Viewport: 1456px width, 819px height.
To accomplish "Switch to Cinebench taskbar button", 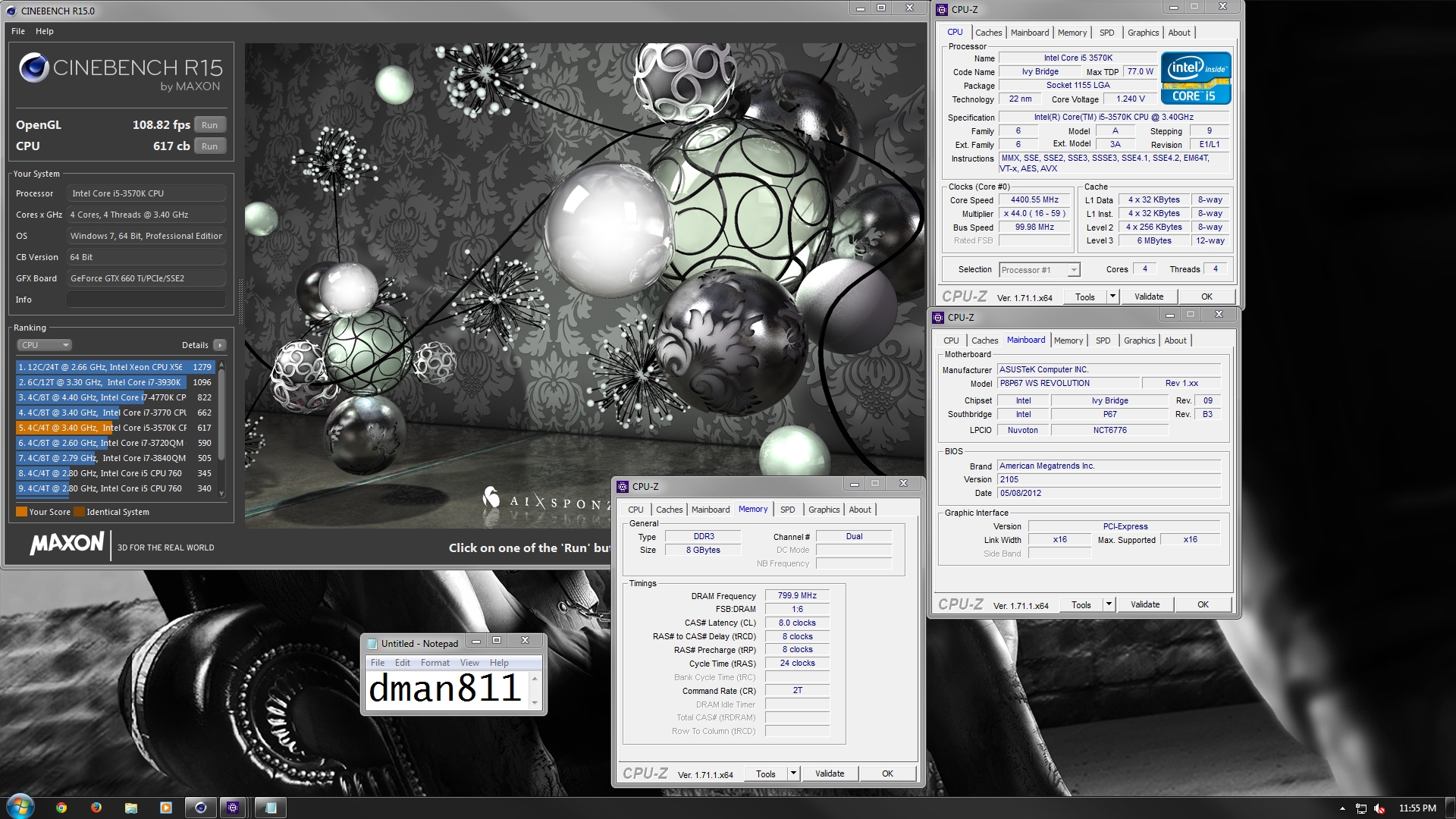I will coord(201,808).
